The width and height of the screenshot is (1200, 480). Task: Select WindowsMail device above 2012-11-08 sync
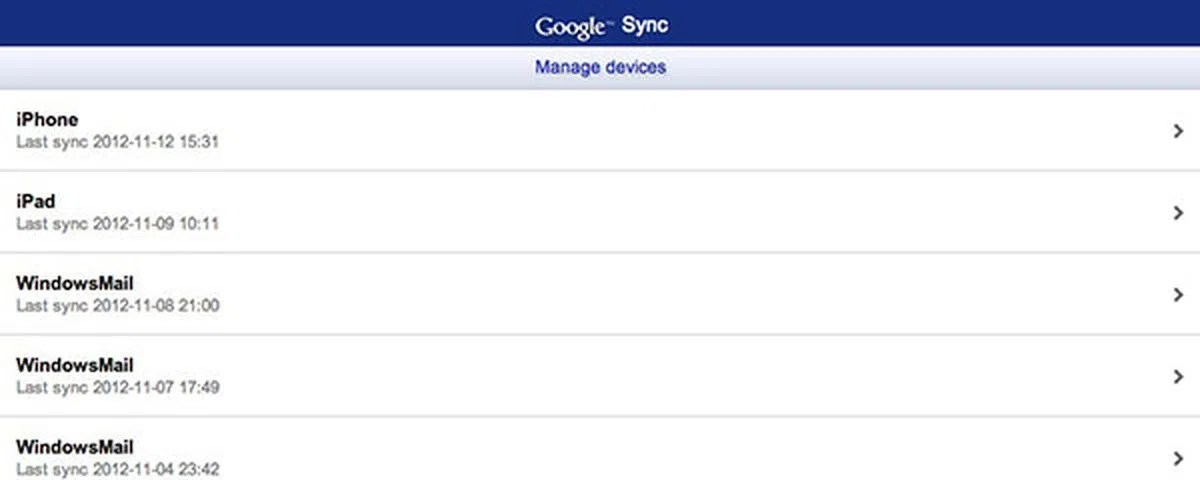coord(75,284)
